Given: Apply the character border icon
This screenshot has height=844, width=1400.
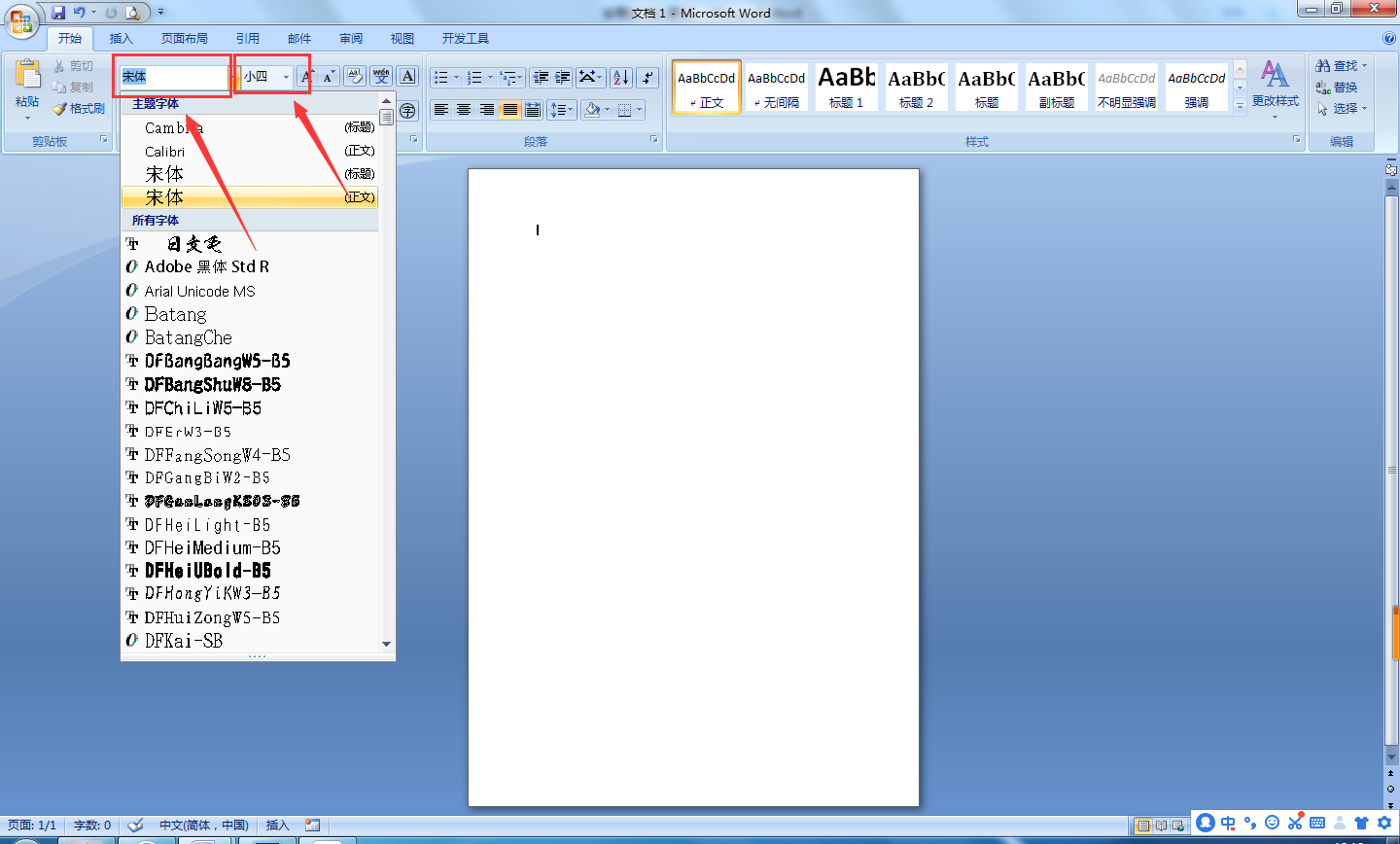Looking at the screenshot, I should (x=408, y=77).
